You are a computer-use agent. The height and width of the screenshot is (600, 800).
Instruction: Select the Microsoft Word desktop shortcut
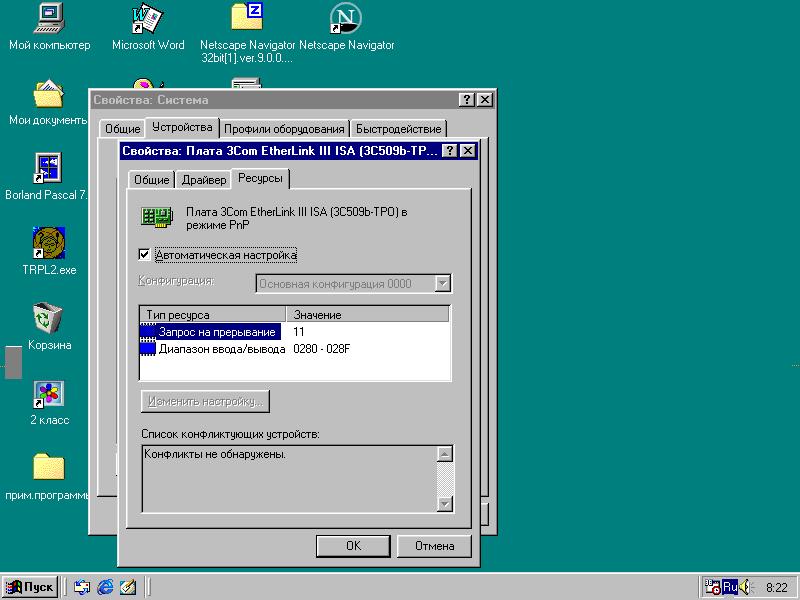point(147,18)
